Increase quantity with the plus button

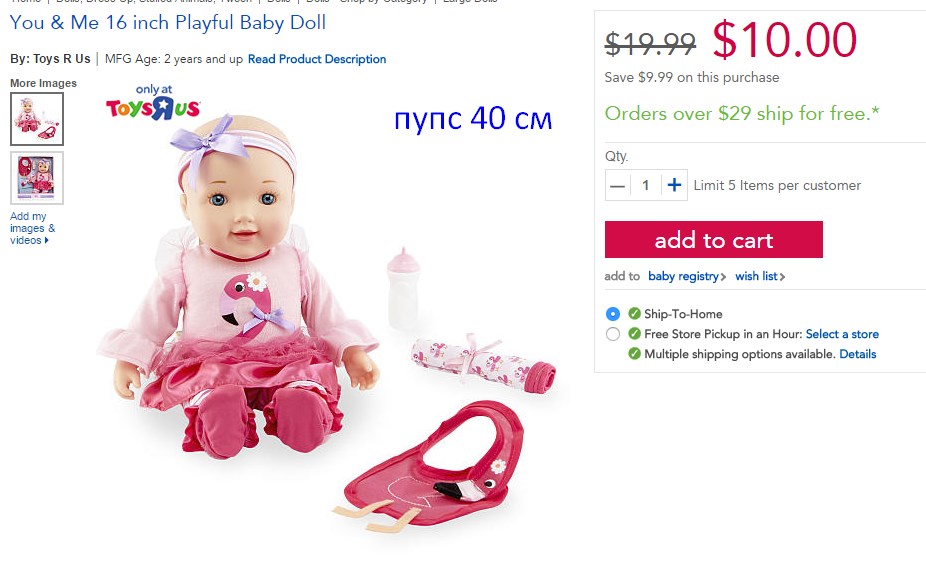click(674, 185)
